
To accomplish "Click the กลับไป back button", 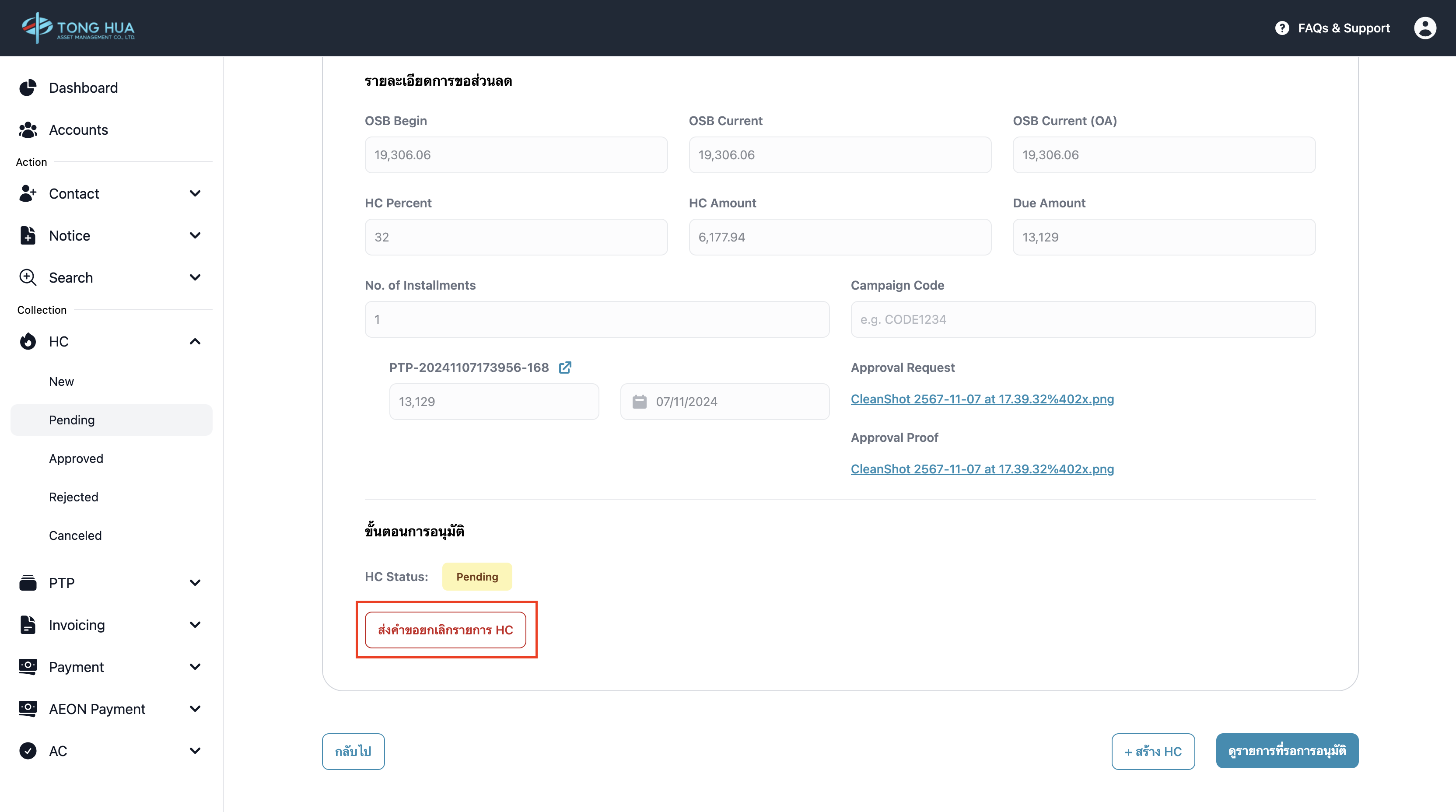I will click(353, 751).
